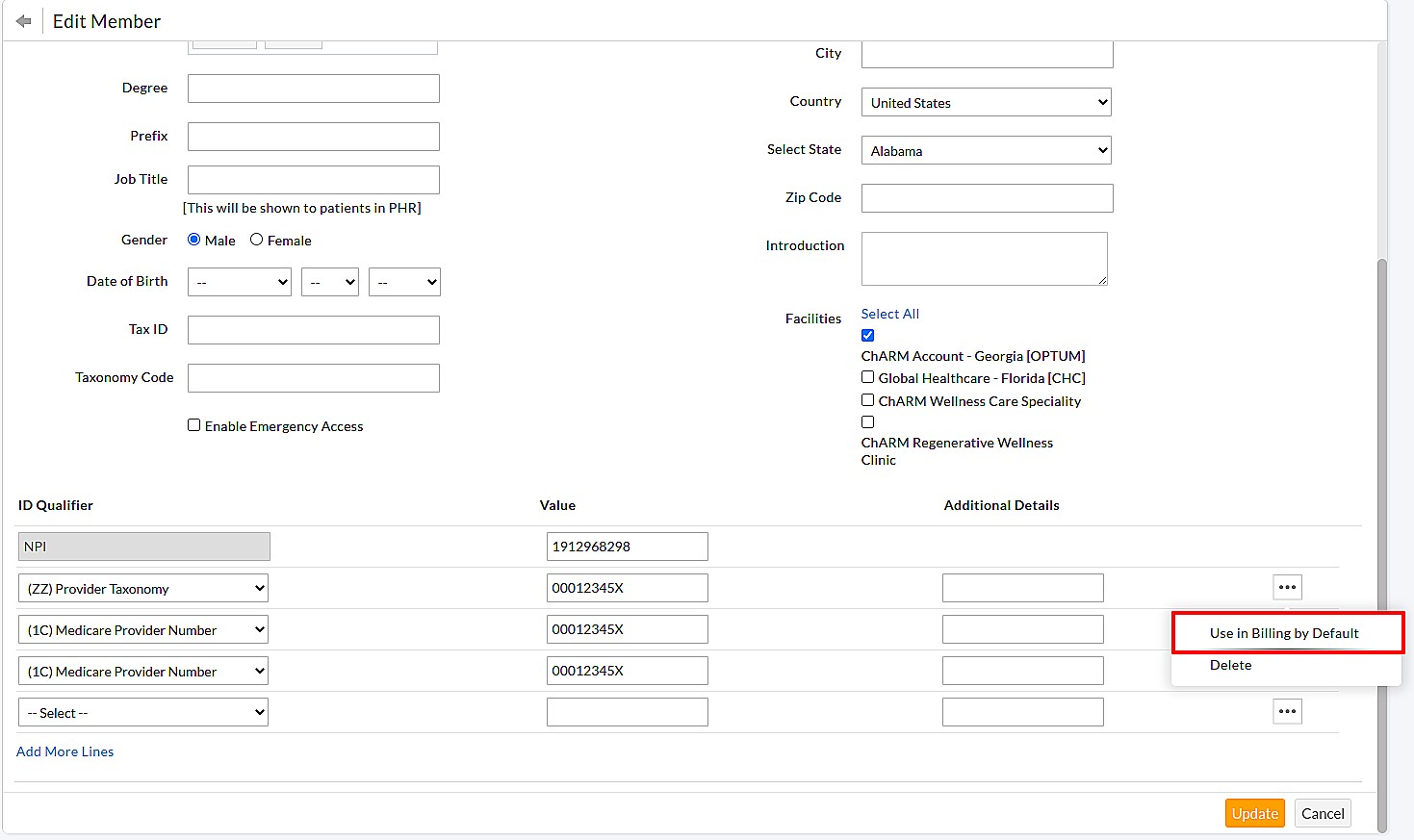Open the (ZZ) Provider Taxonomy qualifier dropdown
The image size is (1414, 840).
click(143, 588)
